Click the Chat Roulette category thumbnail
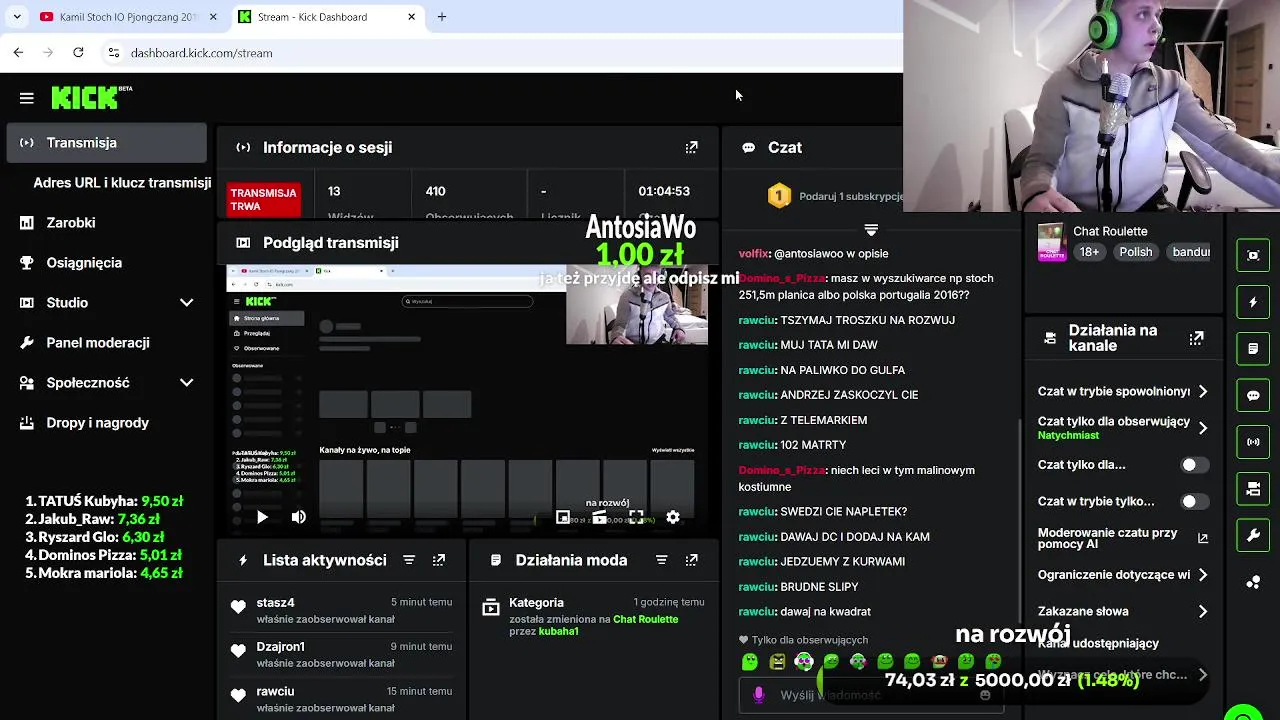 click(1051, 242)
